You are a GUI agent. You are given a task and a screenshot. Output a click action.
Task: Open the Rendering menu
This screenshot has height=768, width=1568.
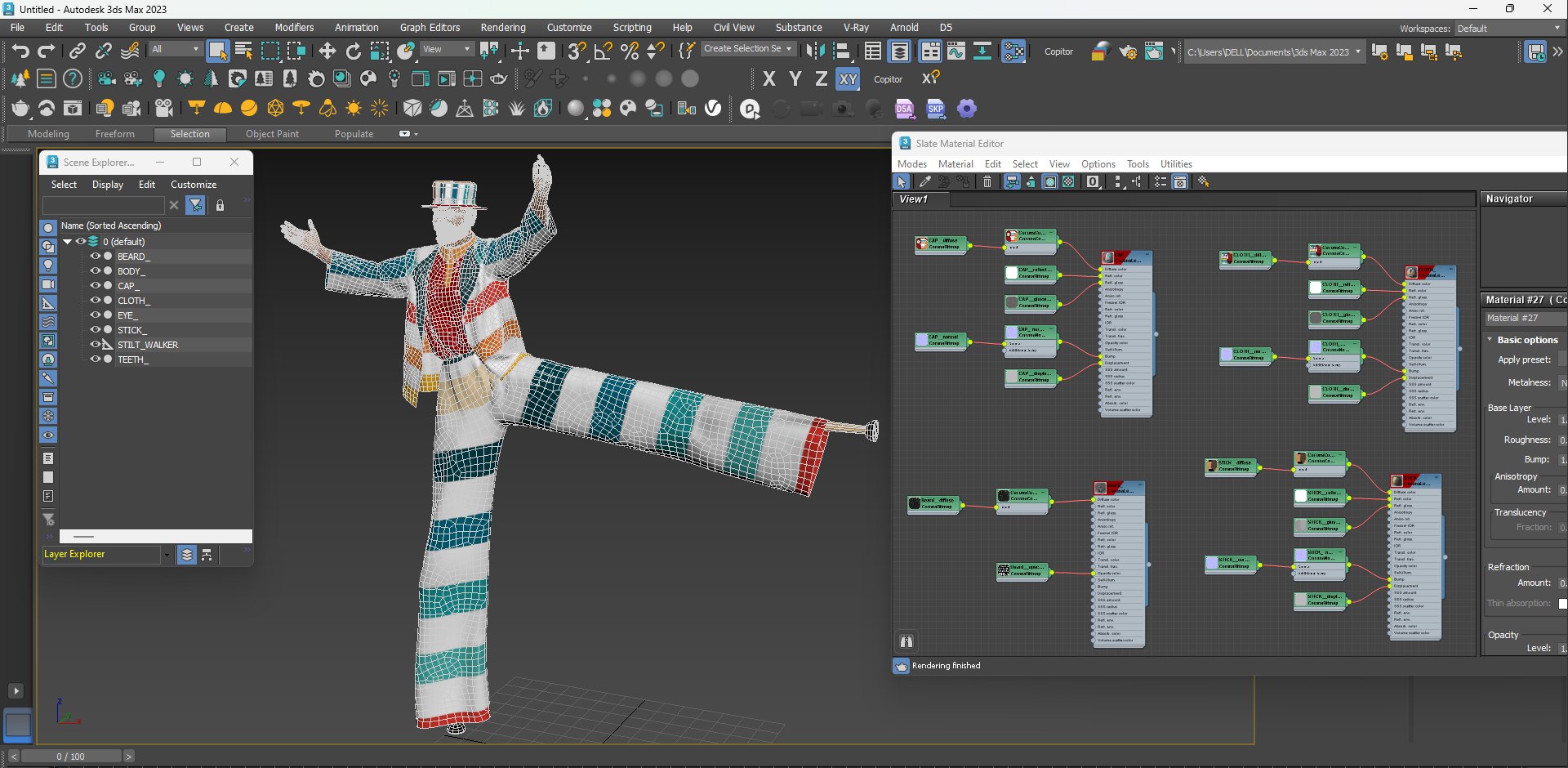coord(503,28)
